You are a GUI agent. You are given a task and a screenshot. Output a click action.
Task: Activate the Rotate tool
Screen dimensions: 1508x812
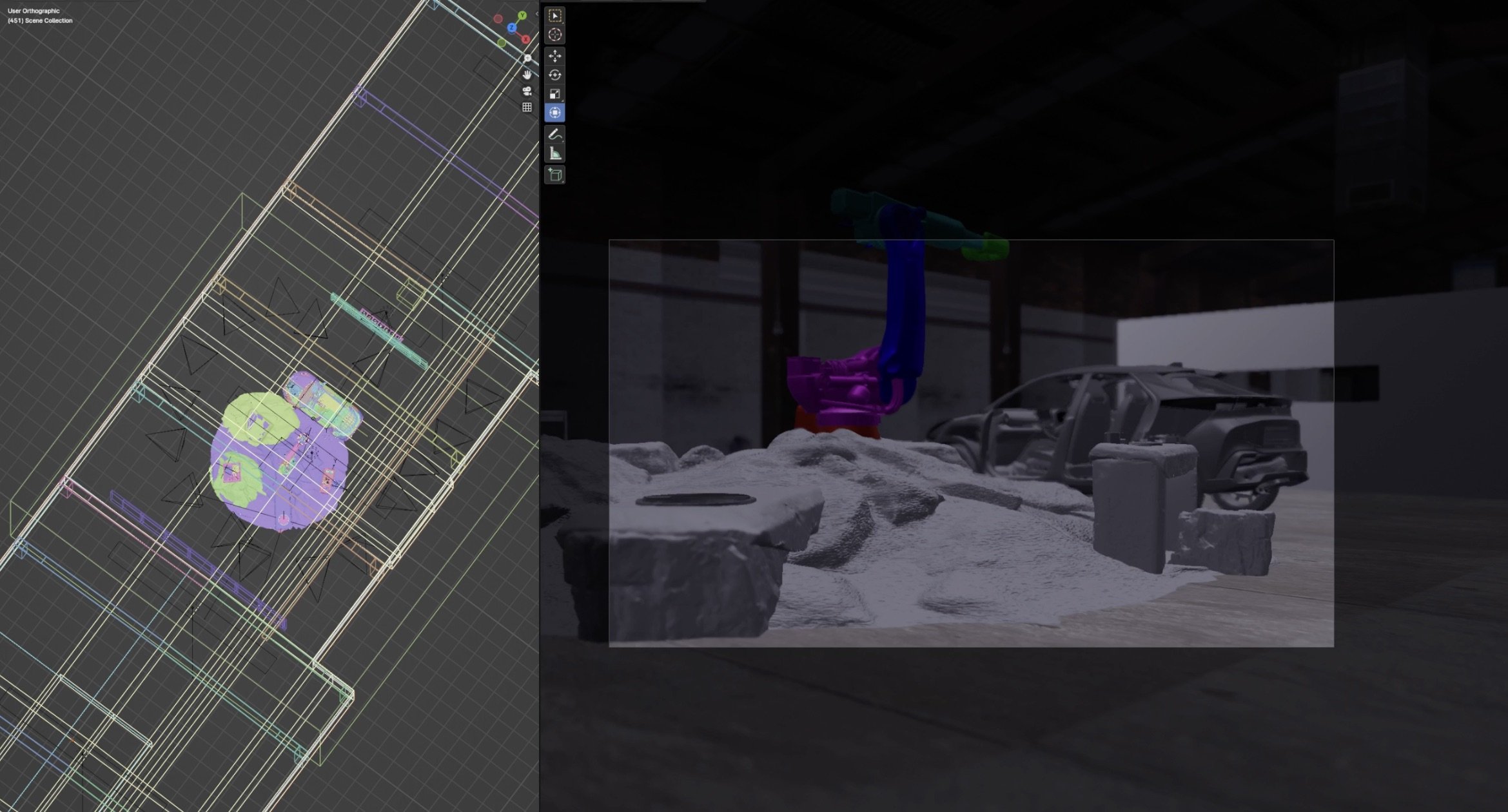pos(554,75)
